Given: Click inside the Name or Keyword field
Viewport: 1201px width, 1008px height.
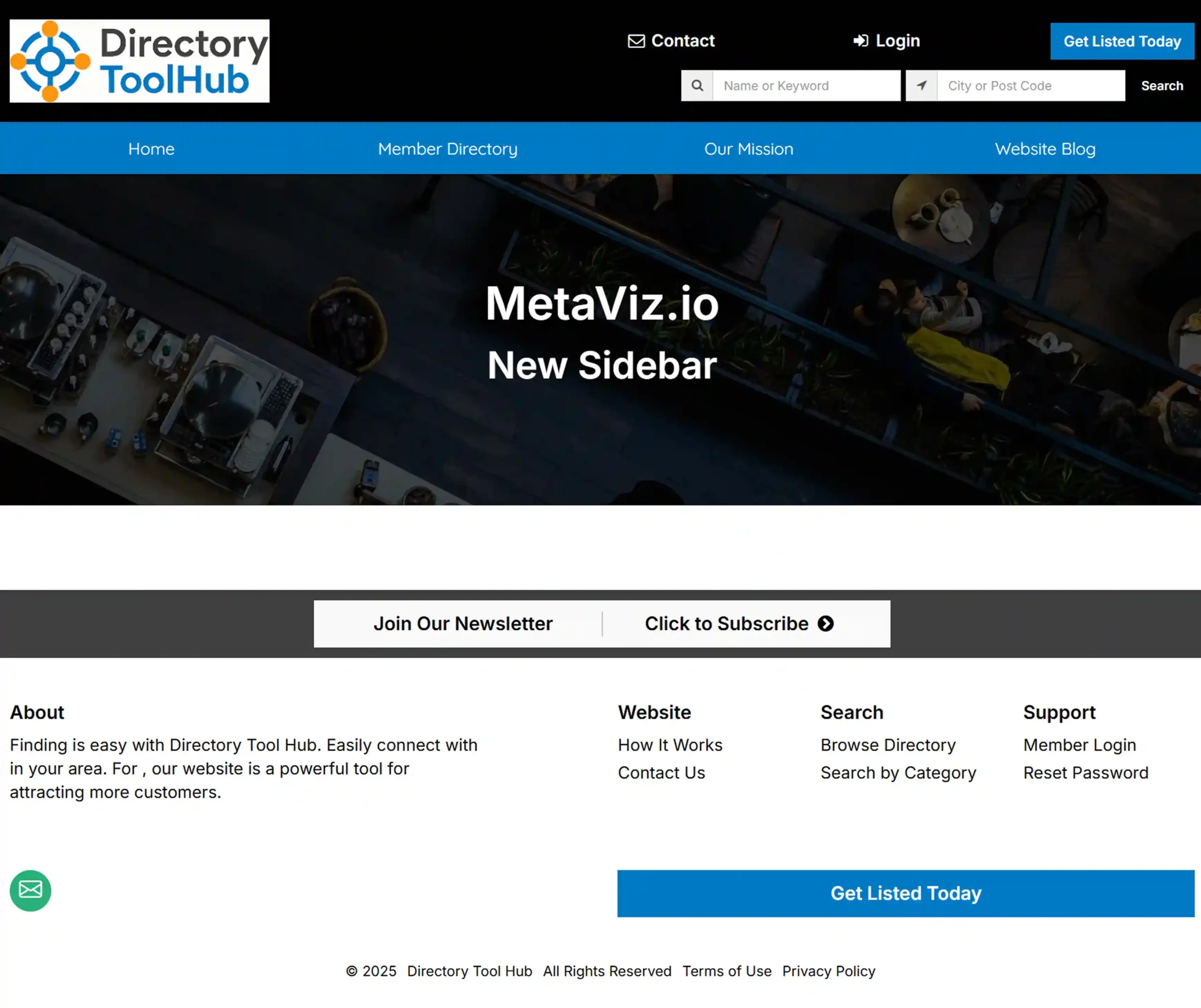Looking at the screenshot, I should [x=806, y=85].
